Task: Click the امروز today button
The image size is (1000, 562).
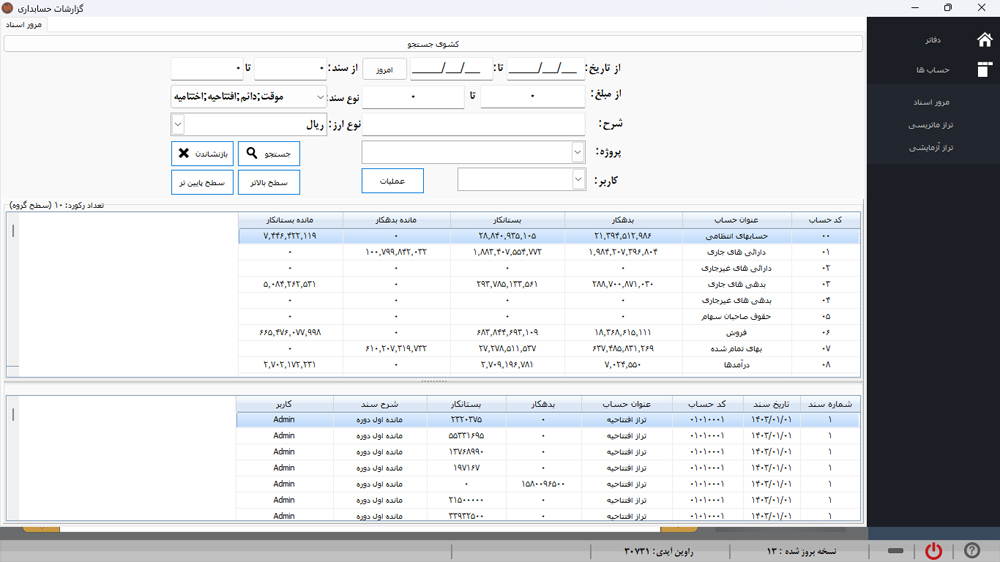Action: pos(384,69)
